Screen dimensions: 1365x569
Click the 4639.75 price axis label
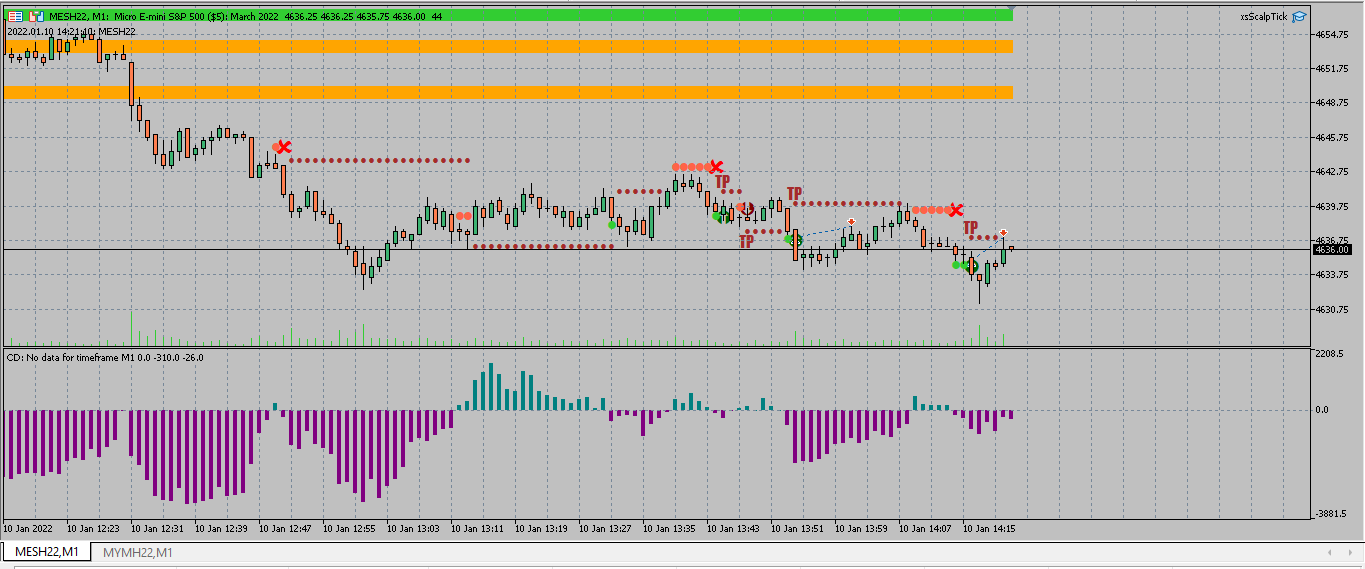(1330, 207)
